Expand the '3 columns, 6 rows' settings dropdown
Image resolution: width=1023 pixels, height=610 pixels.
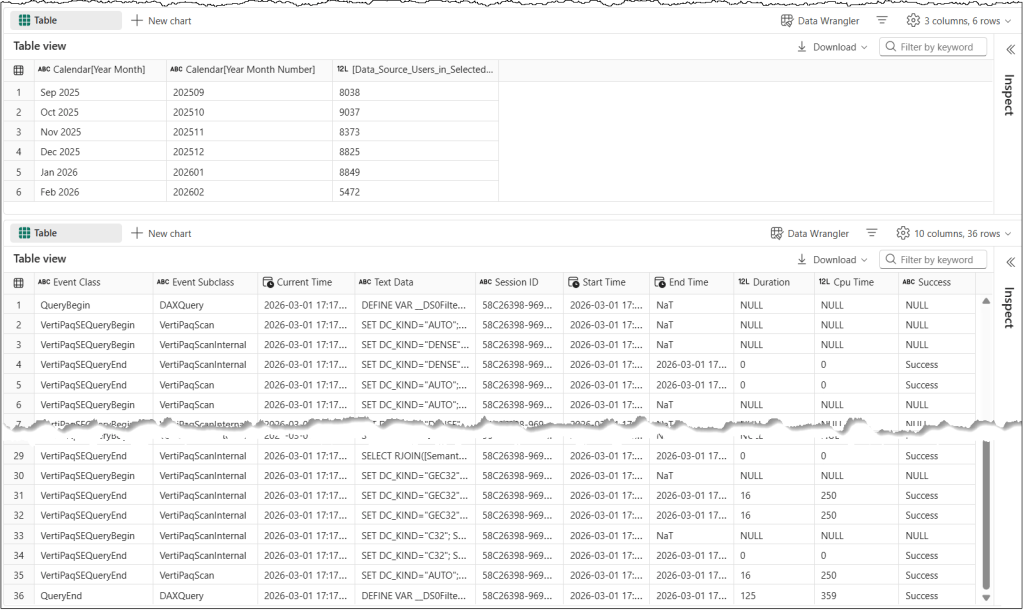[x=959, y=21]
